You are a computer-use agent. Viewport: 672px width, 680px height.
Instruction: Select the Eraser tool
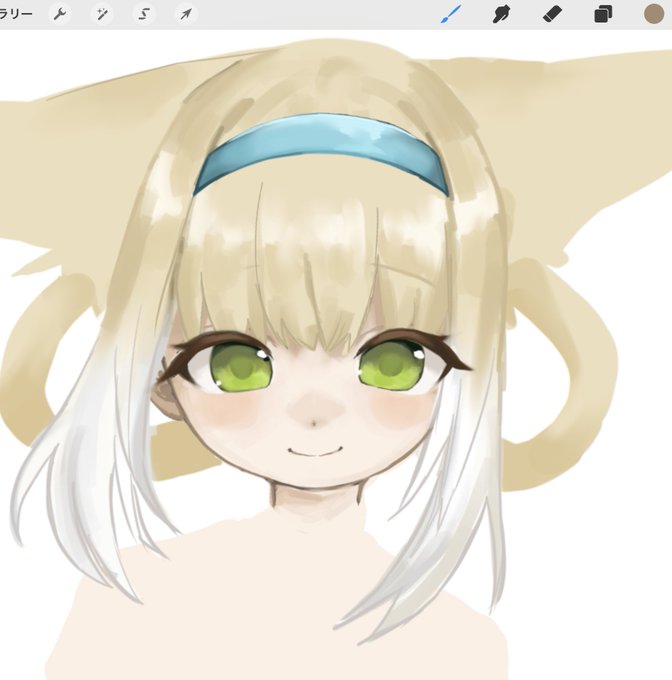(x=552, y=14)
